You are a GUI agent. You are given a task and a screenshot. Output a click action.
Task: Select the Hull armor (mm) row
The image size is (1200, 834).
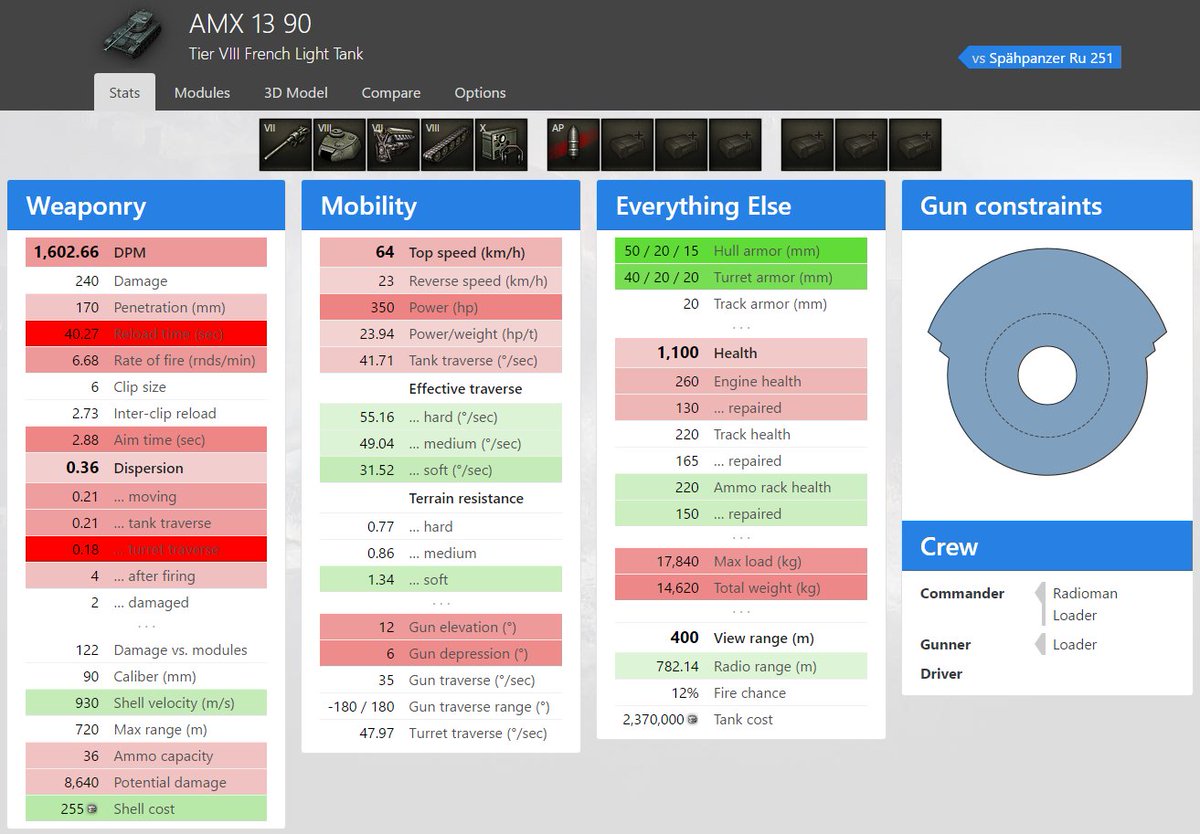coord(741,251)
